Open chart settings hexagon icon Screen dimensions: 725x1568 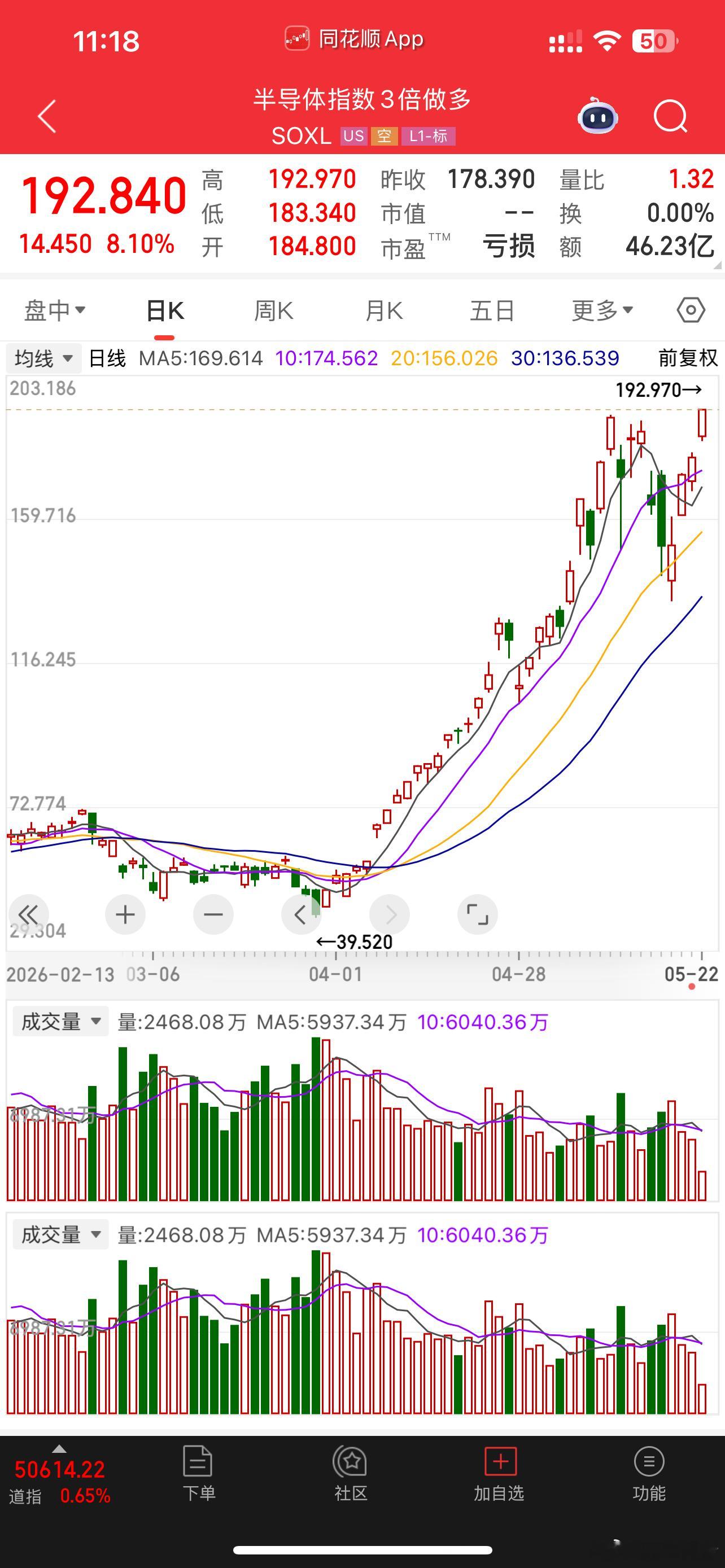pos(691,310)
